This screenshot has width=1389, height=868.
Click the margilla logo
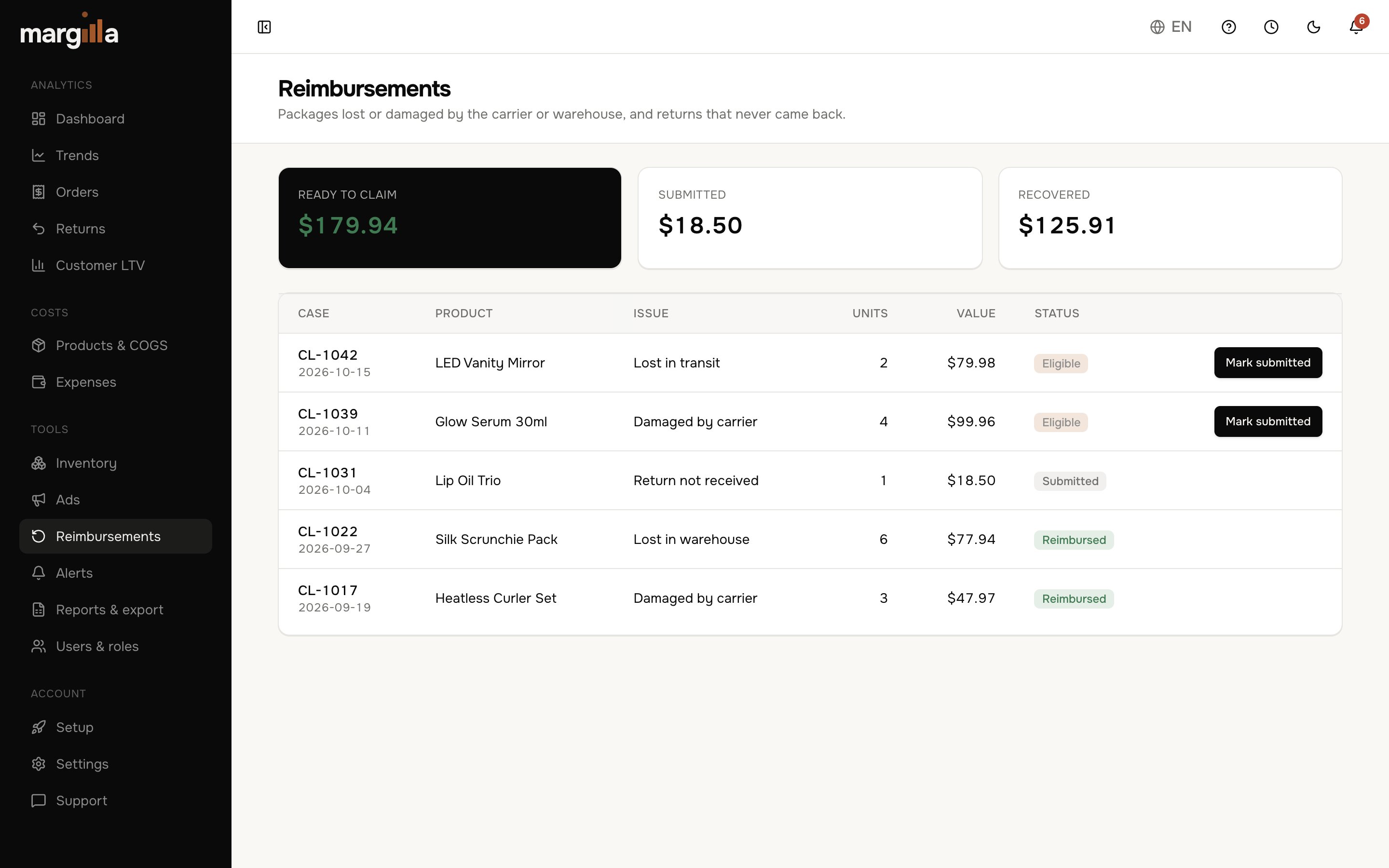pyautogui.click(x=69, y=31)
